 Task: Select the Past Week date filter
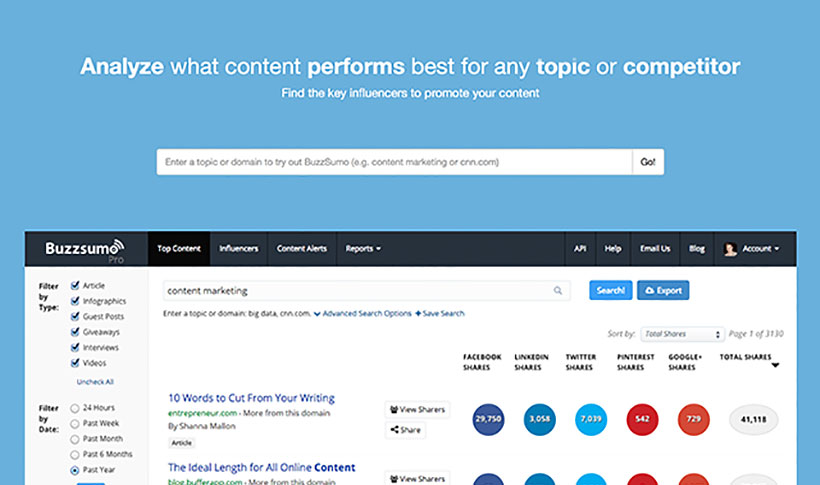[75, 424]
